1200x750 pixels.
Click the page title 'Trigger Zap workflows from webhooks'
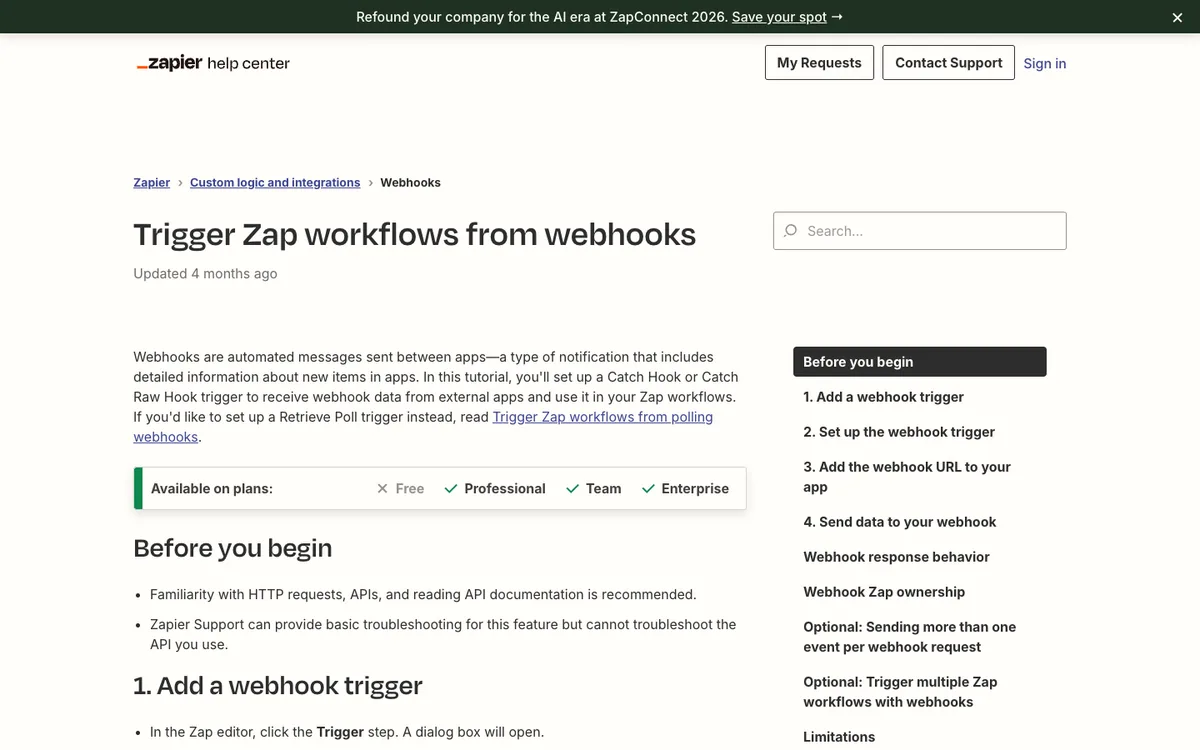pos(415,234)
